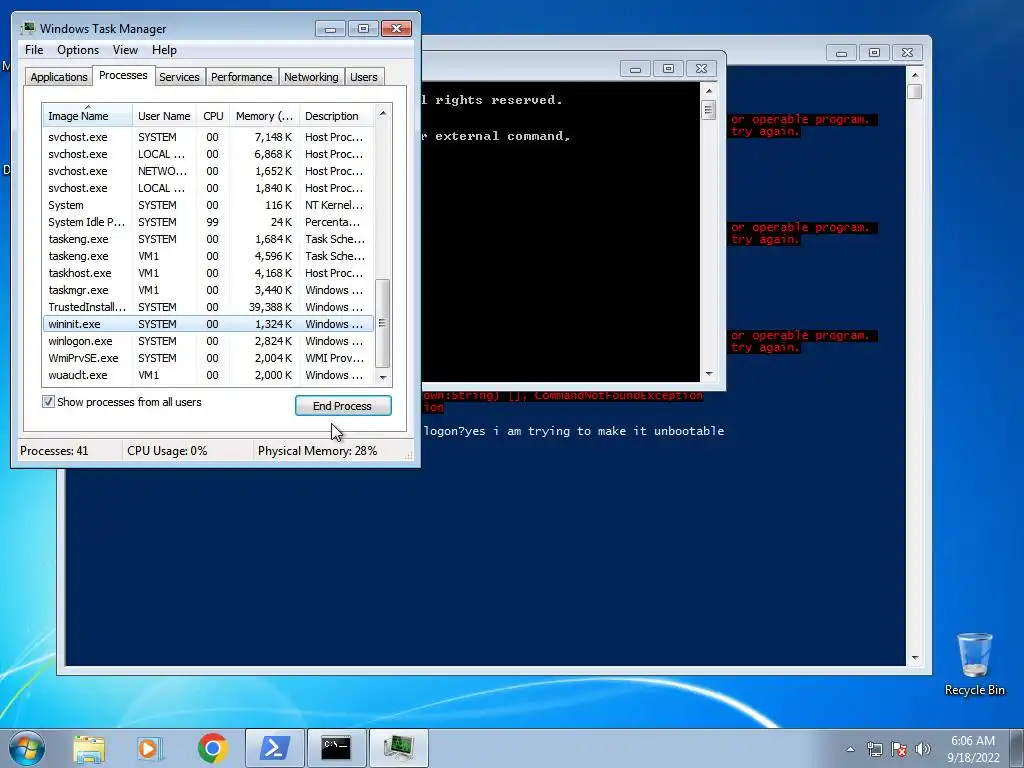Uncheck Show processes from all users
The image size is (1024, 768).
tap(48, 402)
